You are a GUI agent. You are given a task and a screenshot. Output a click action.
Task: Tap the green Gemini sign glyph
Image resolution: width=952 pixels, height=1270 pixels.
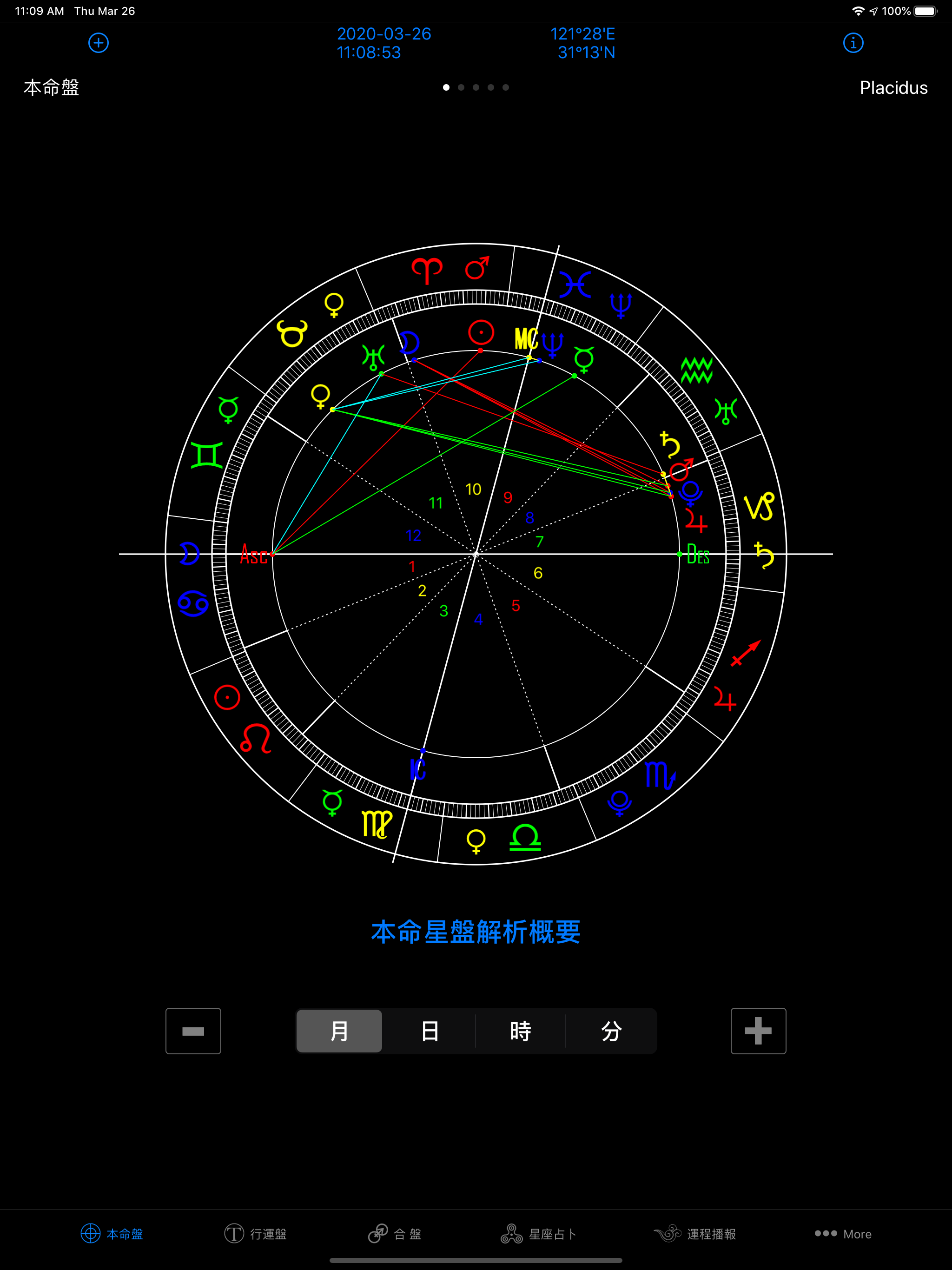(207, 455)
